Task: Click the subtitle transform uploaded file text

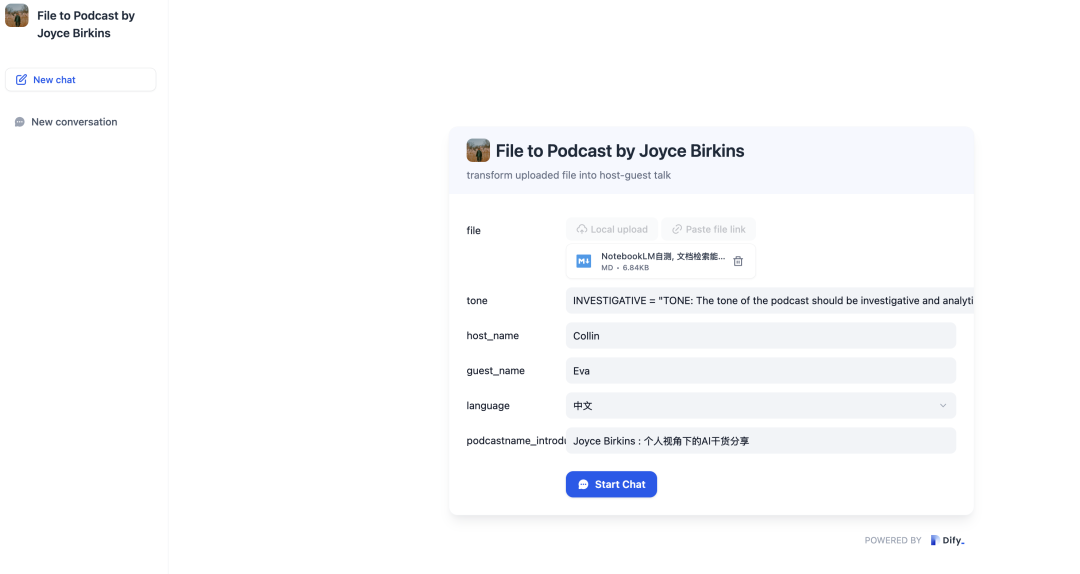Action: [x=568, y=175]
